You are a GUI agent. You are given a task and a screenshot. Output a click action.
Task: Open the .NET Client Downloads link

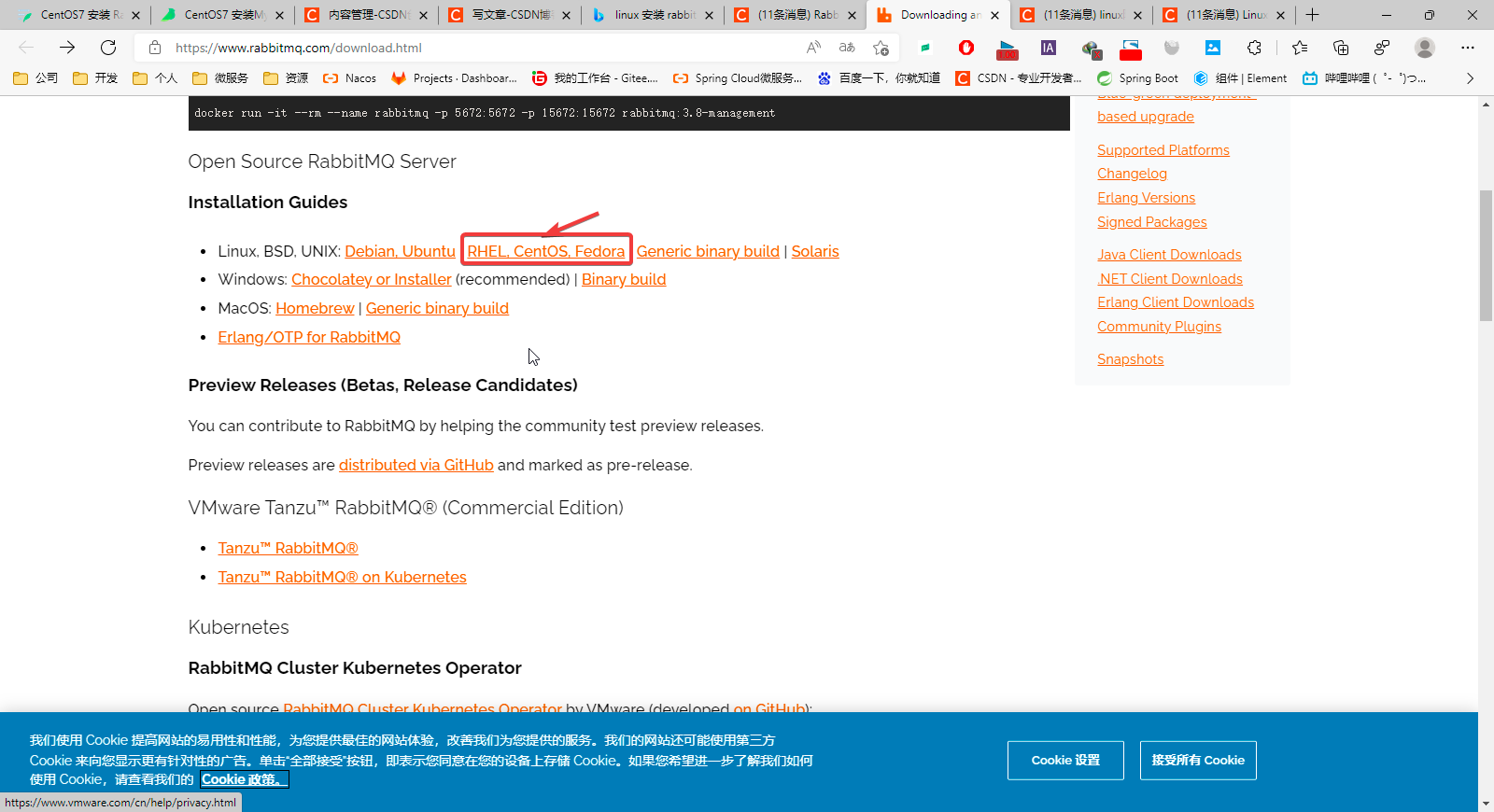tap(1170, 279)
